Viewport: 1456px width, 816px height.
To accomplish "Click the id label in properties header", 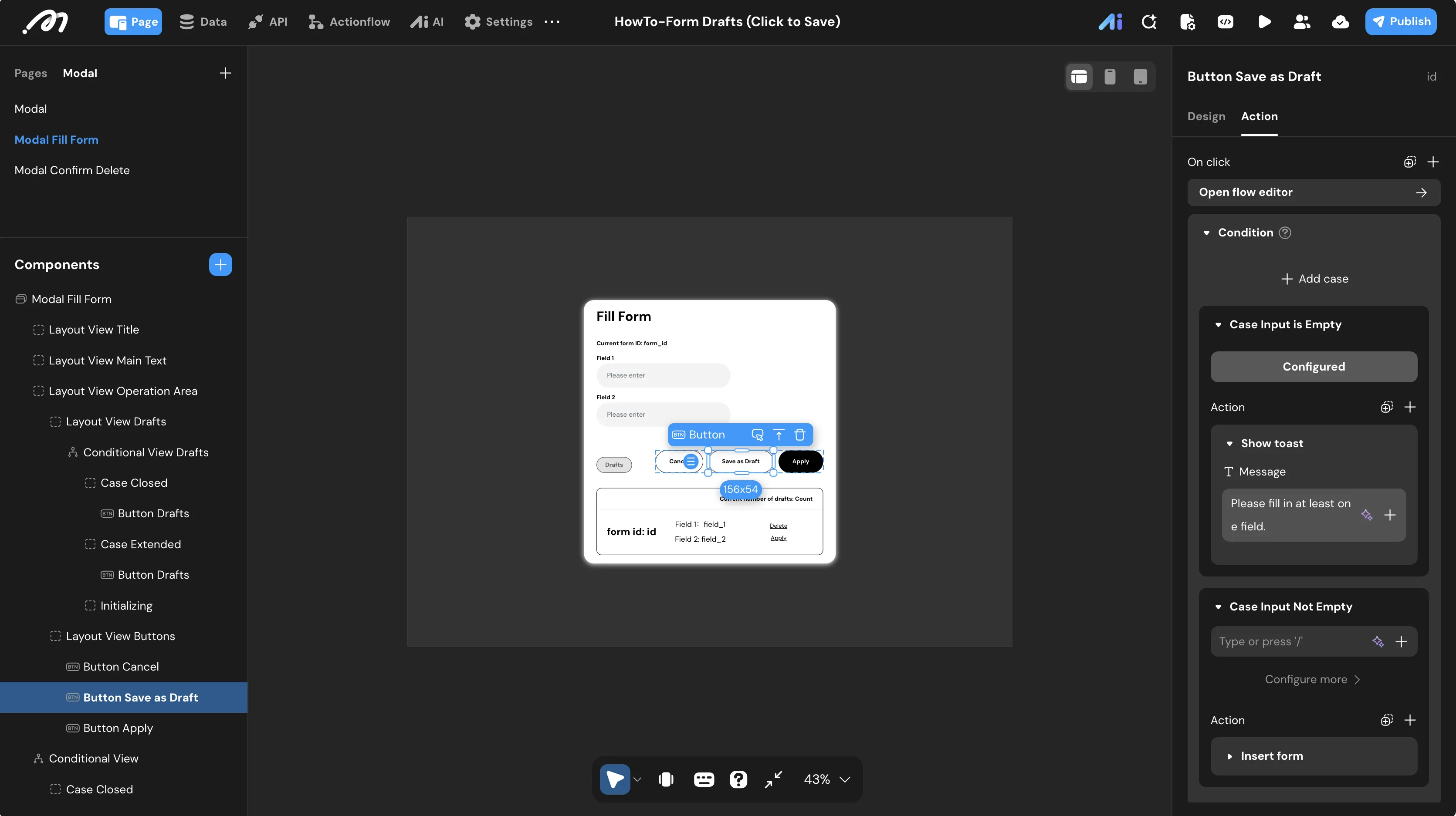I will [1431, 76].
